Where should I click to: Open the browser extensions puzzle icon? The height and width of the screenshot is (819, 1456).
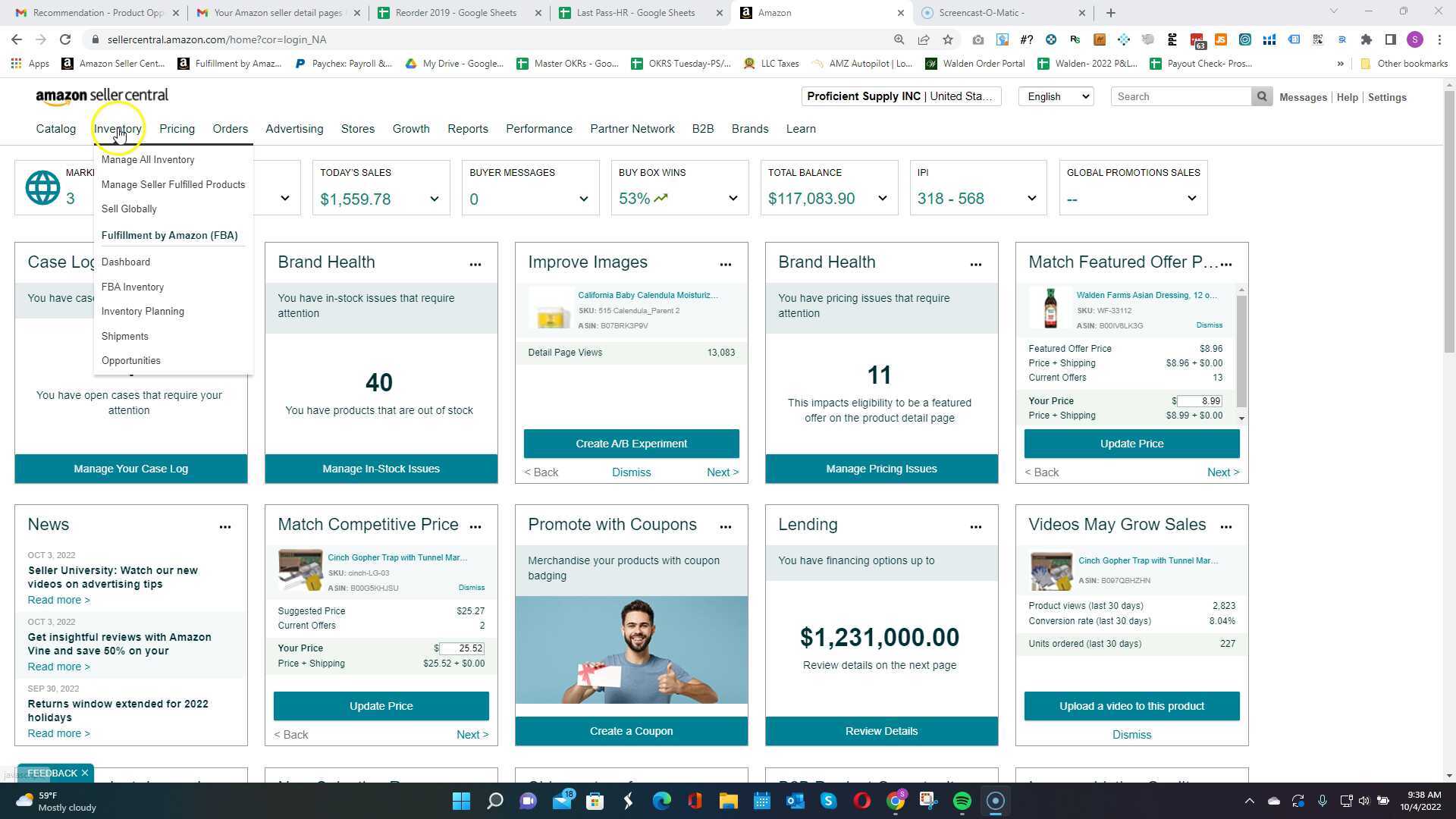[x=1364, y=39]
